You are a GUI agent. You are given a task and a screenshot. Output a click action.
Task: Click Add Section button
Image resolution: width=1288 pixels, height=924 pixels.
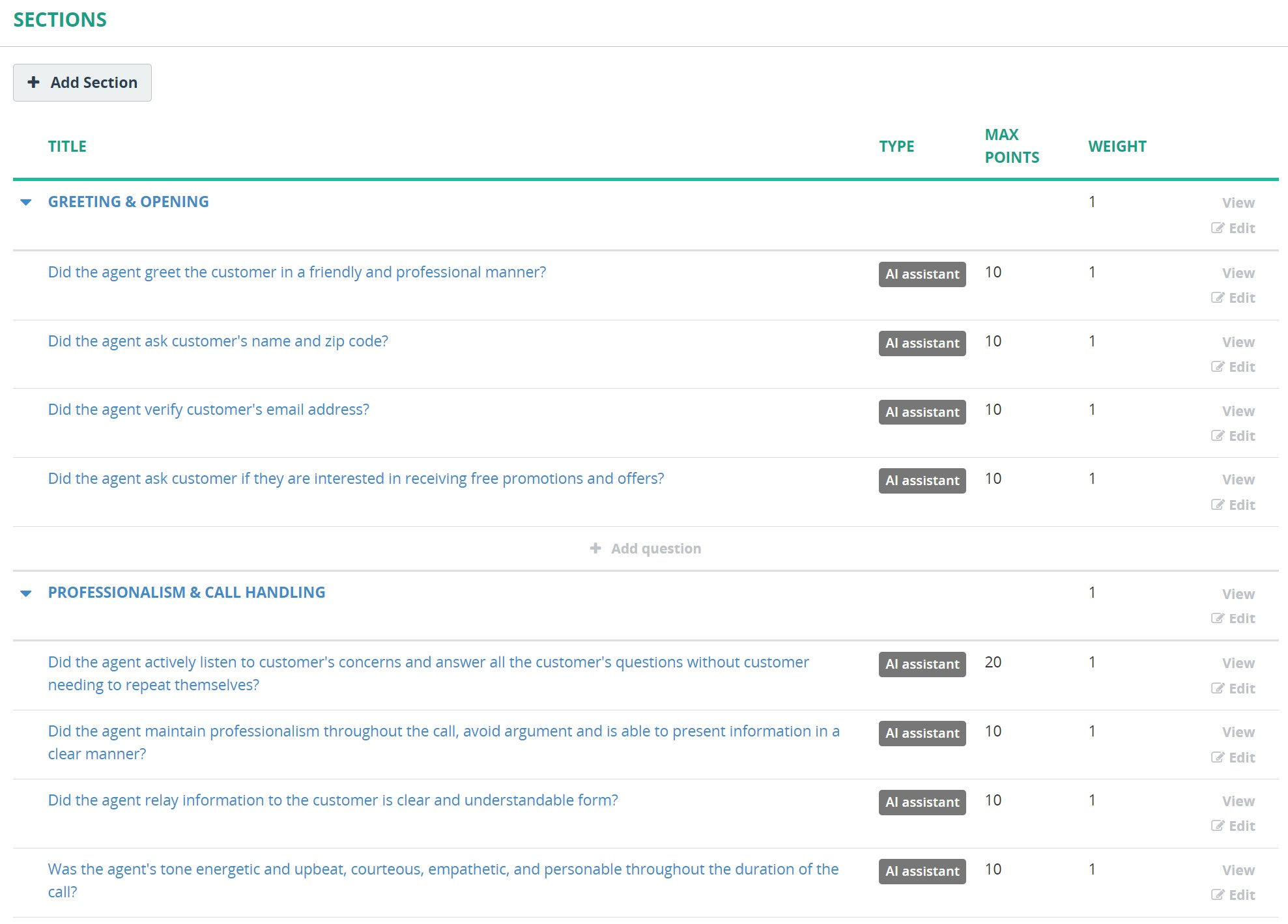[x=82, y=82]
